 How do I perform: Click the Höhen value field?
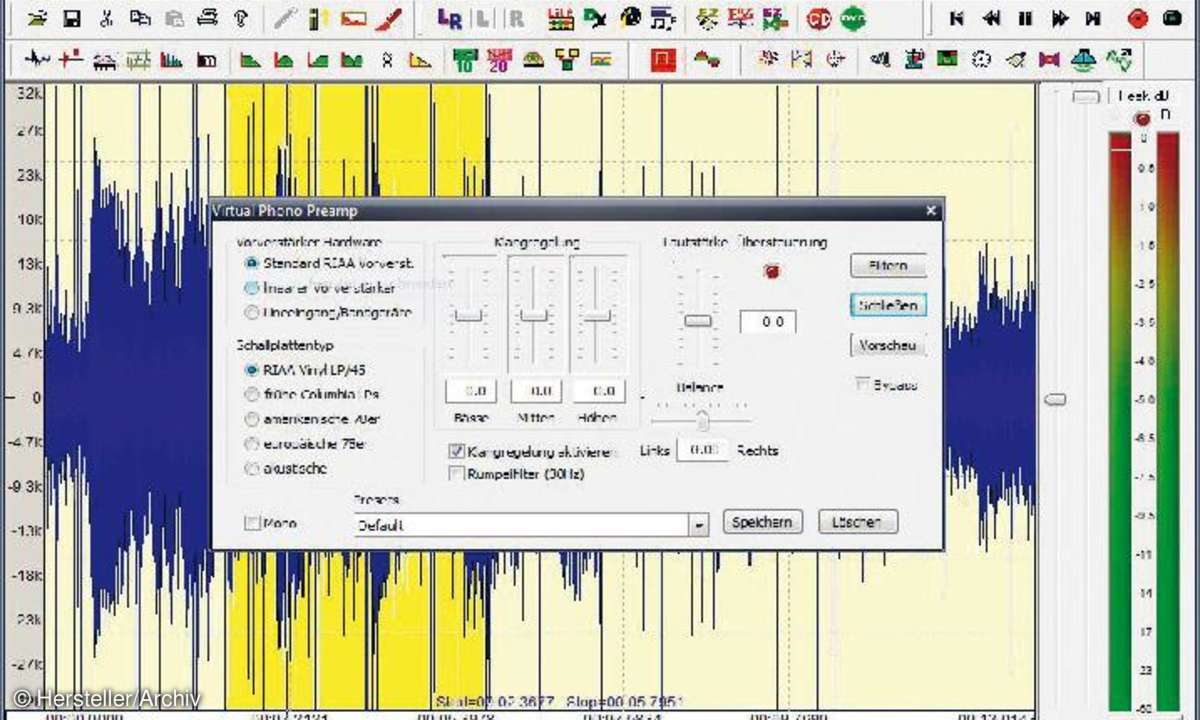600,391
